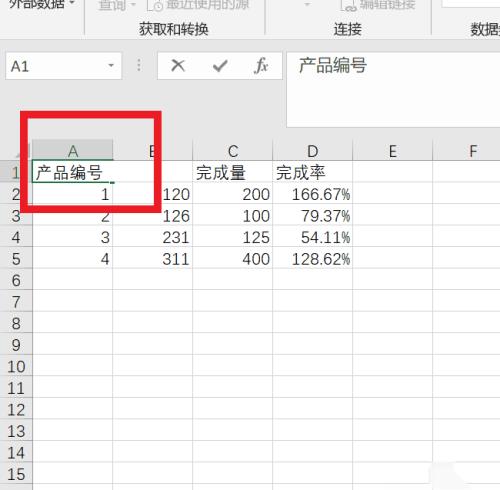
Task: Click the formula bar options dots handle
Action: 139,65
